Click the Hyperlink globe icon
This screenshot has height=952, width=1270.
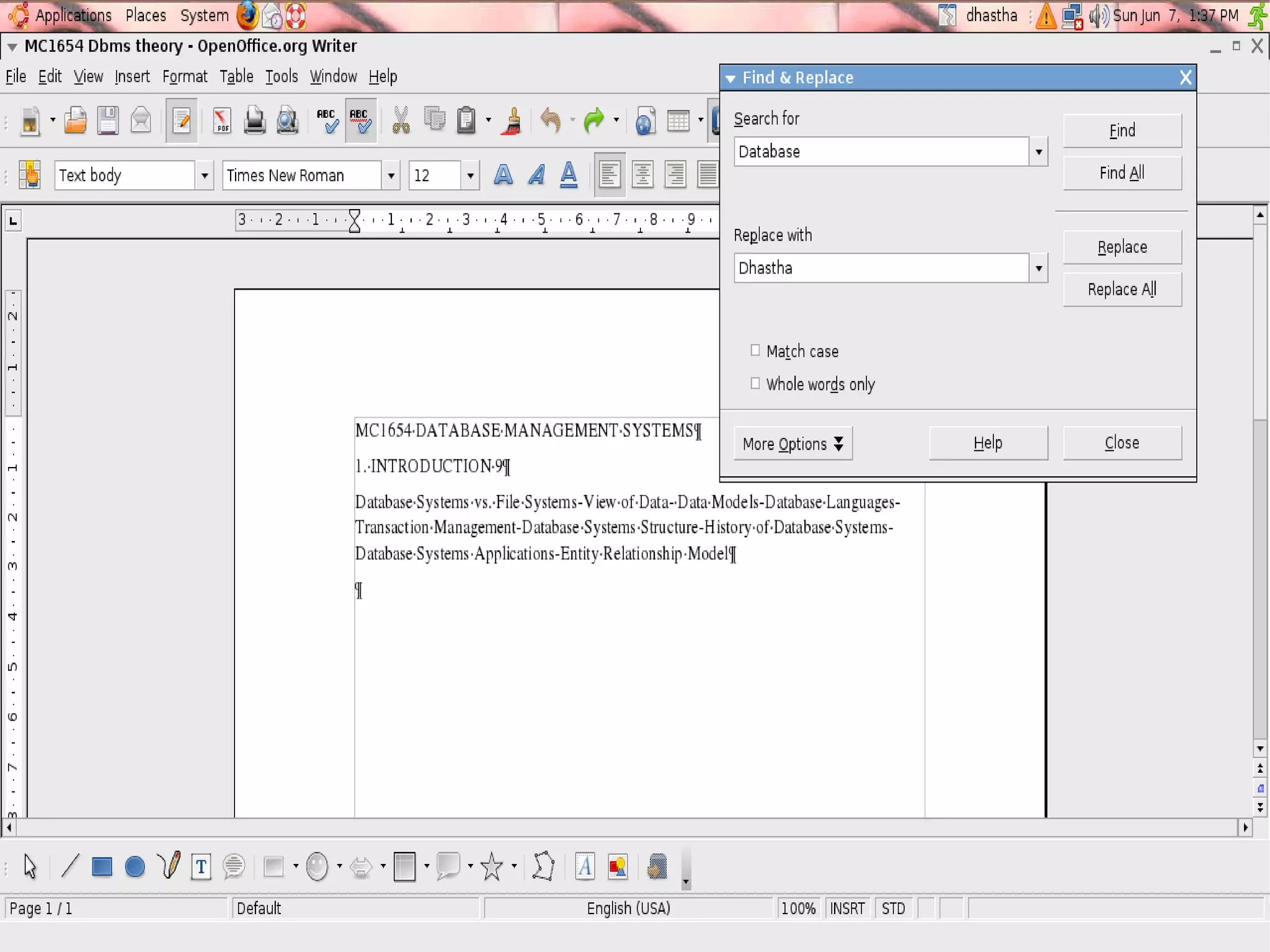645,120
